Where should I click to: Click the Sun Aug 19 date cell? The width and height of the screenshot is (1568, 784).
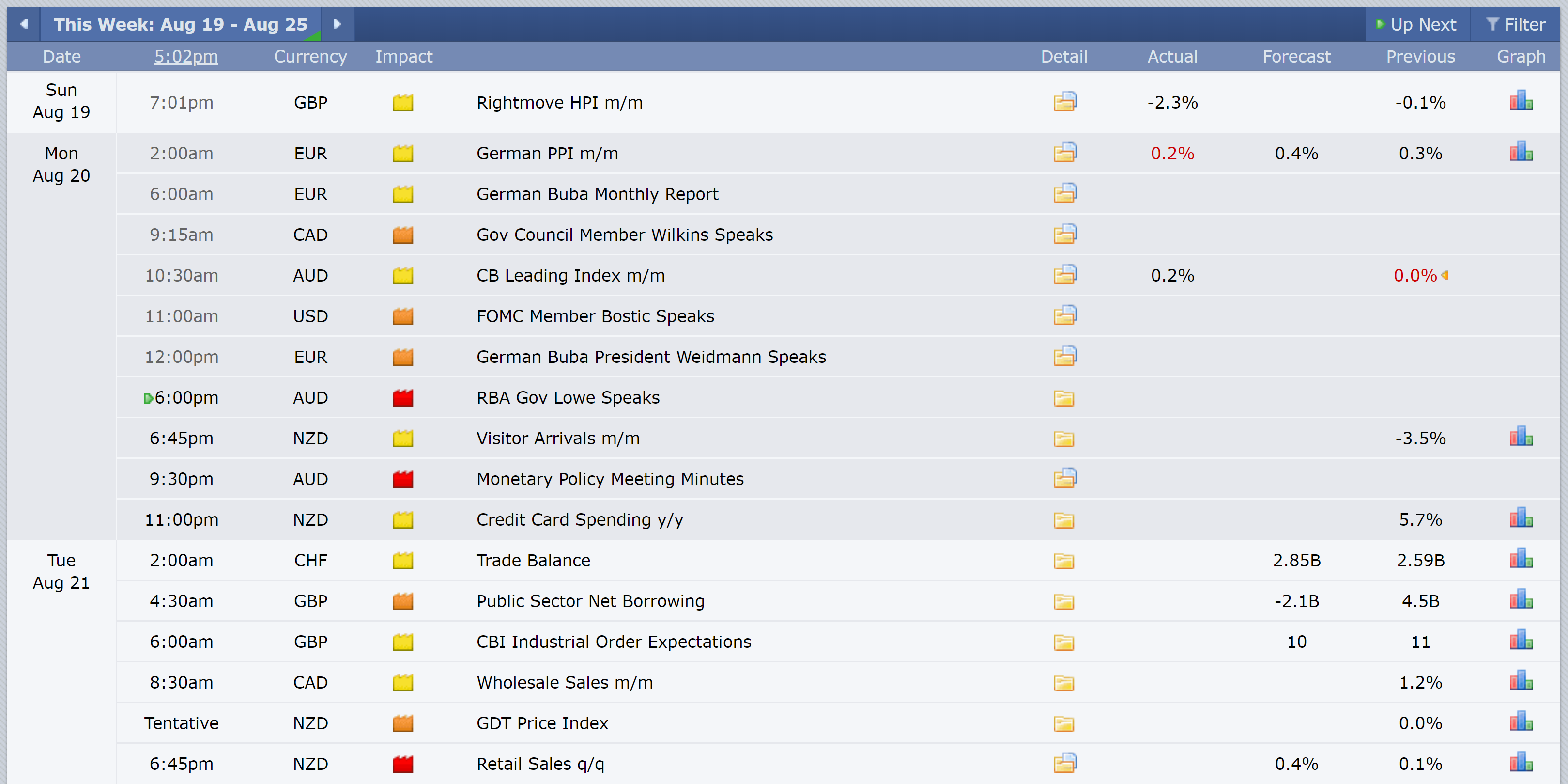tap(61, 101)
